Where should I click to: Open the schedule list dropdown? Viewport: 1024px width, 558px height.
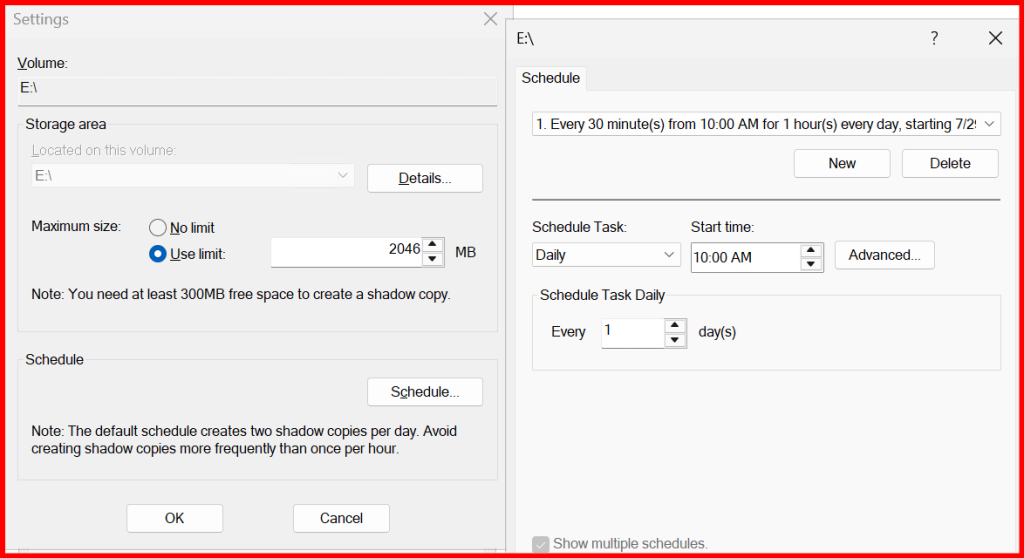pyautogui.click(x=989, y=124)
